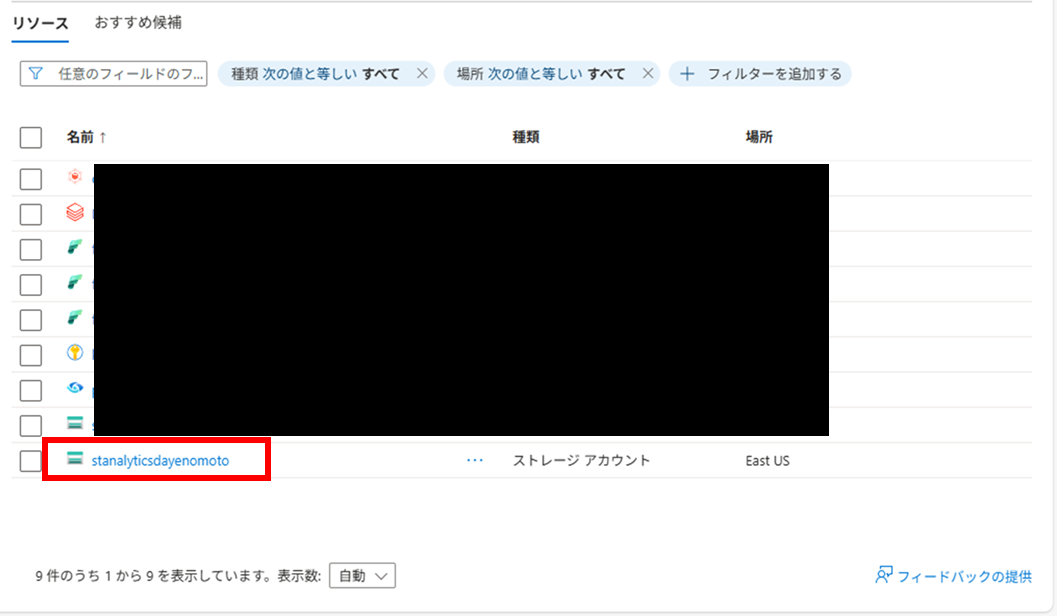Click the sort arrow next to 名前
Viewport: 1057px width, 616px height.
pyautogui.click(x=103, y=137)
